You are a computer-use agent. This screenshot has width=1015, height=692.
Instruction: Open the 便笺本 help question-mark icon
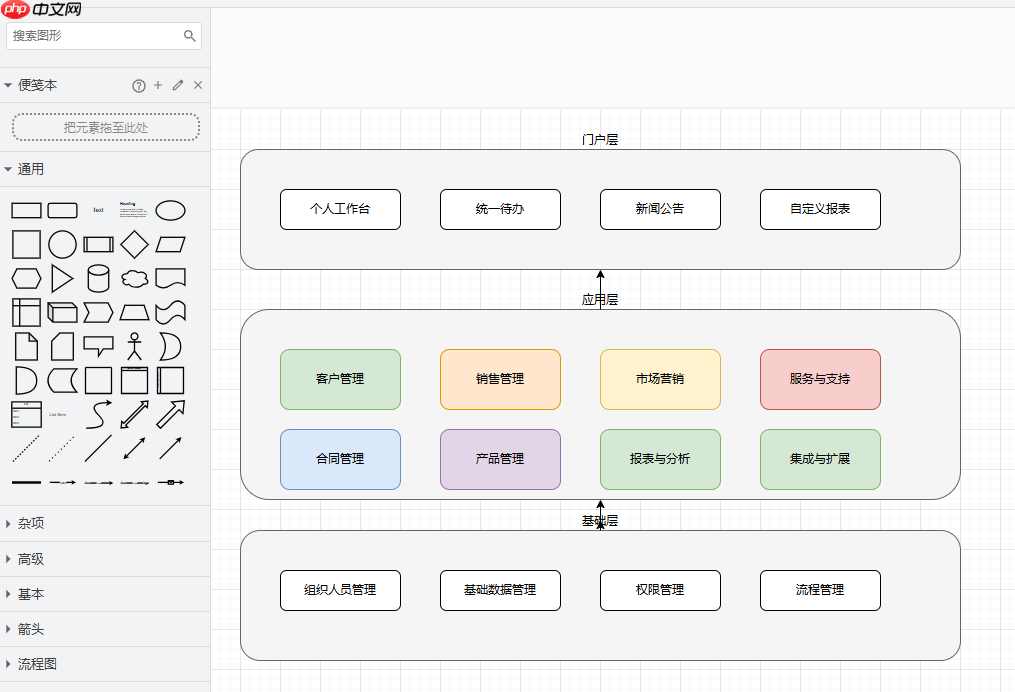[x=138, y=85]
